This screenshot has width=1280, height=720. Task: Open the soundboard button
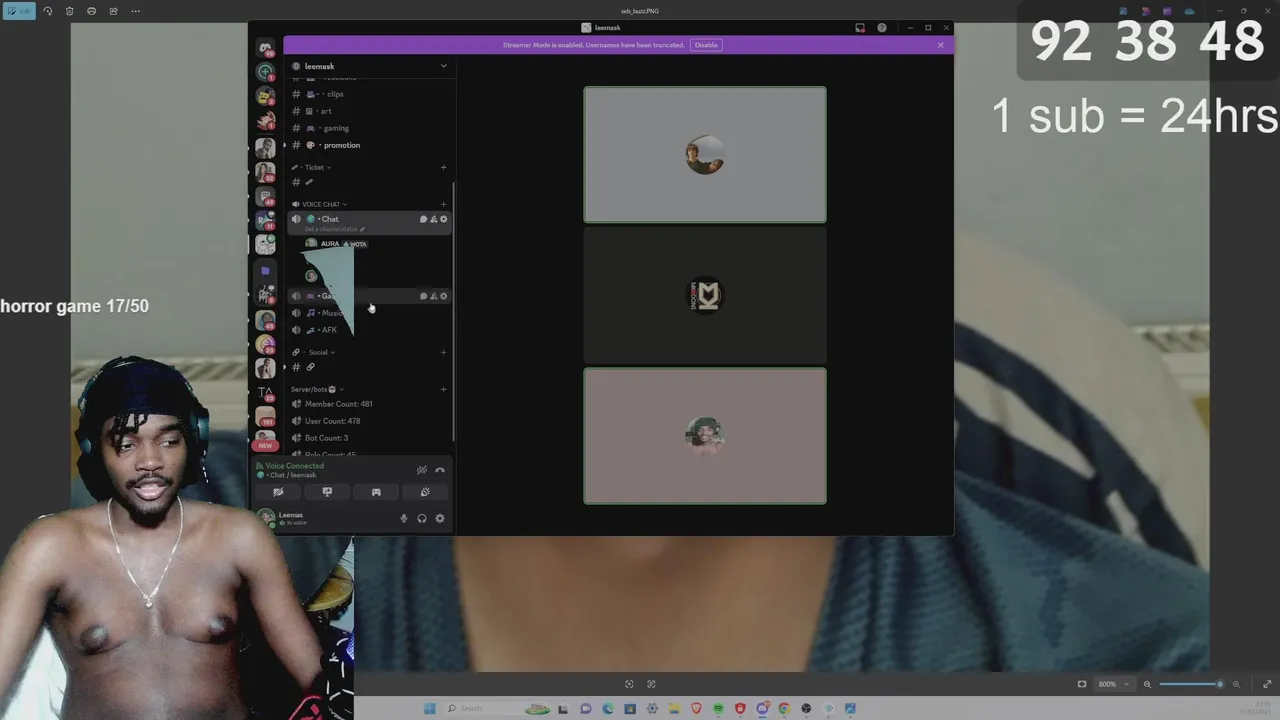pyautogui.click(x=425, y=492)
